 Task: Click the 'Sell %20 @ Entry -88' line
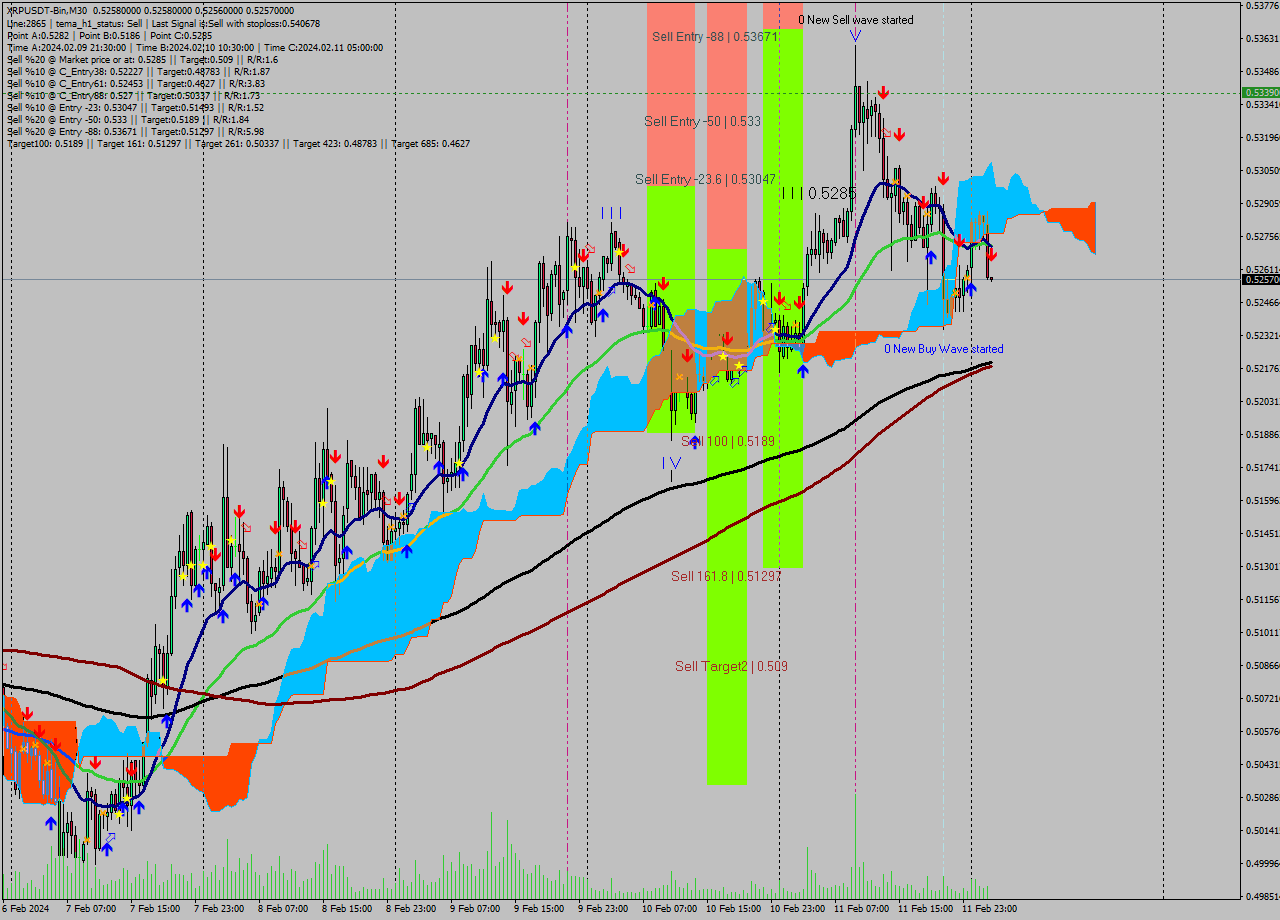pos(135,131)
